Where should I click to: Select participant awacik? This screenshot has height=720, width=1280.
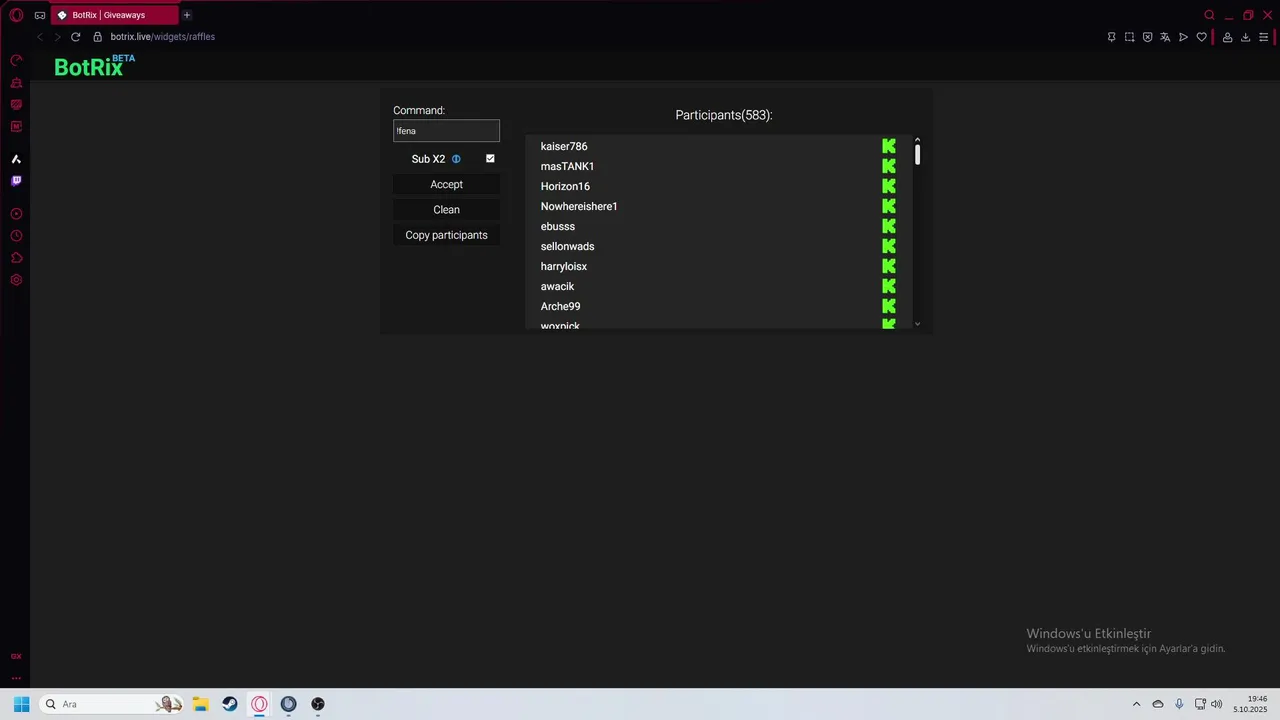point(557,286)
